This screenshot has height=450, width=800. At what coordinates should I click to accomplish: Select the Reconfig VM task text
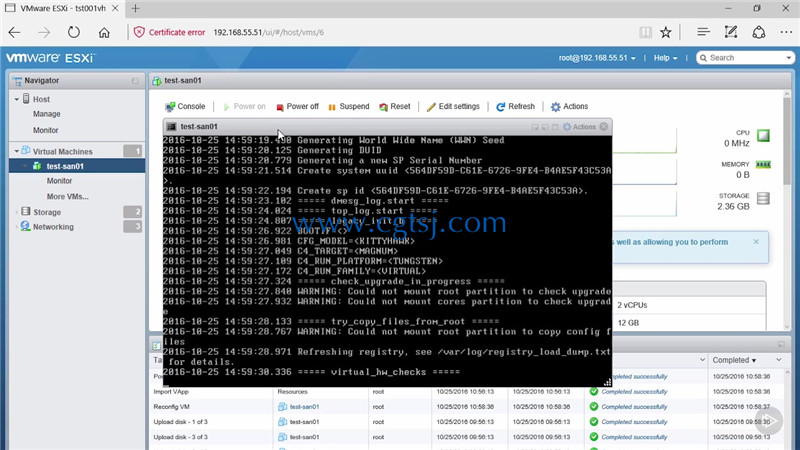click(171, 407)
